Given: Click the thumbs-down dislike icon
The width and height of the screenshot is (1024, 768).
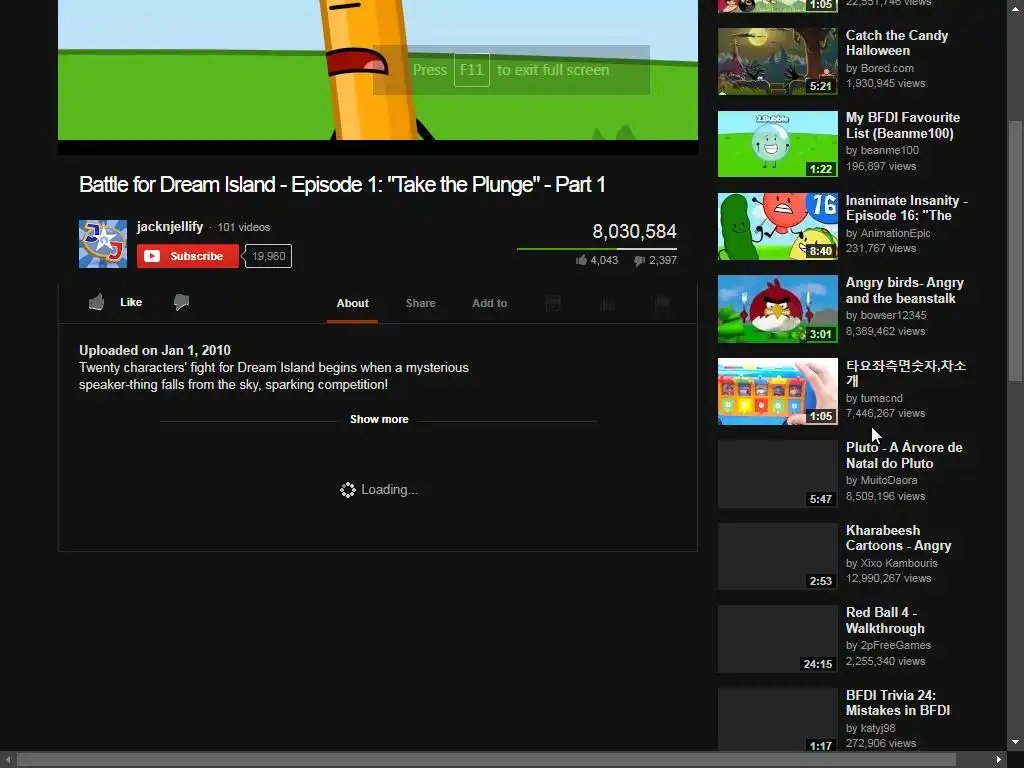Looking at the screenshot, I should pos(182,302).
